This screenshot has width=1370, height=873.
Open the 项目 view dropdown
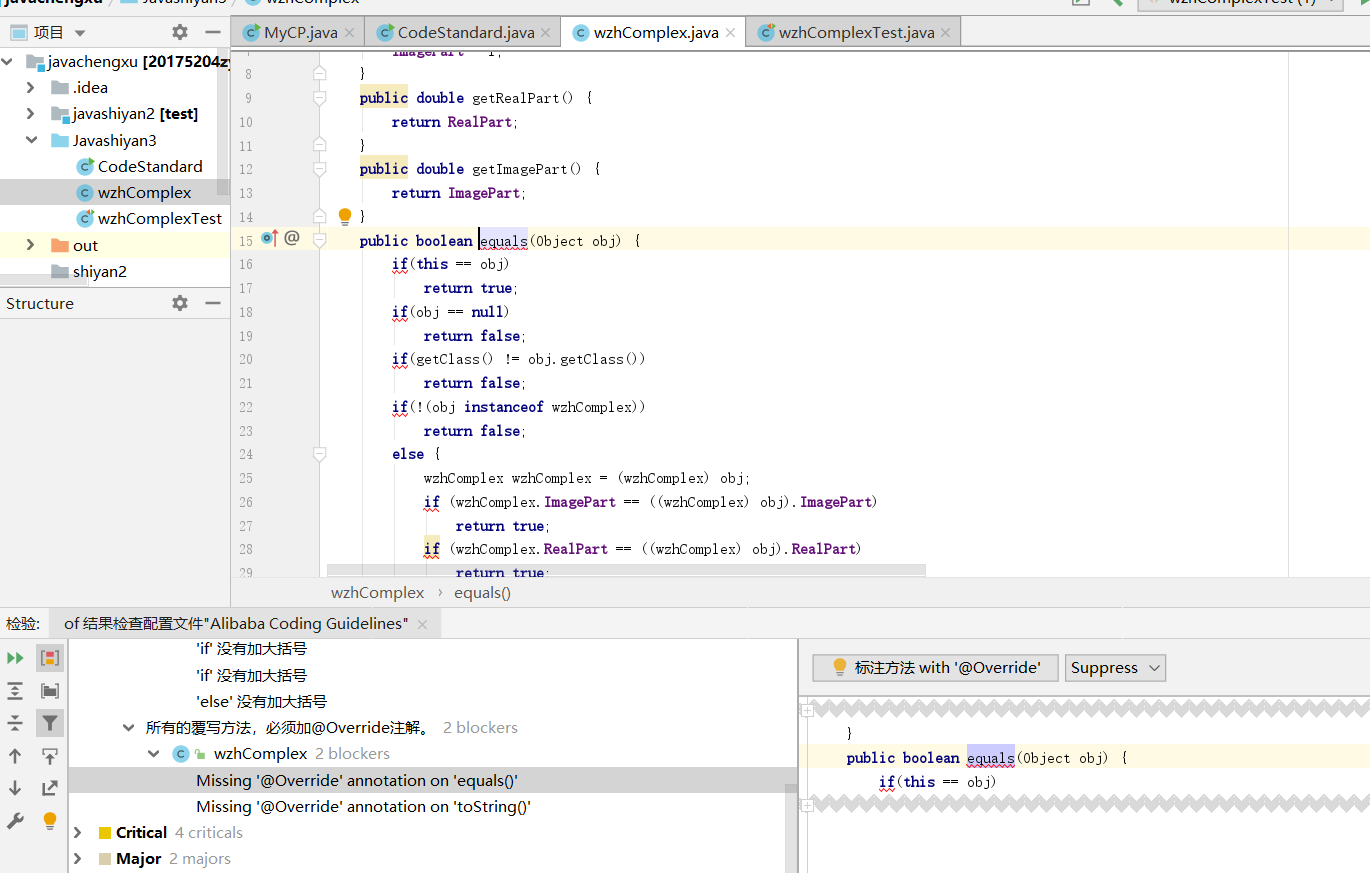(80, 33)
